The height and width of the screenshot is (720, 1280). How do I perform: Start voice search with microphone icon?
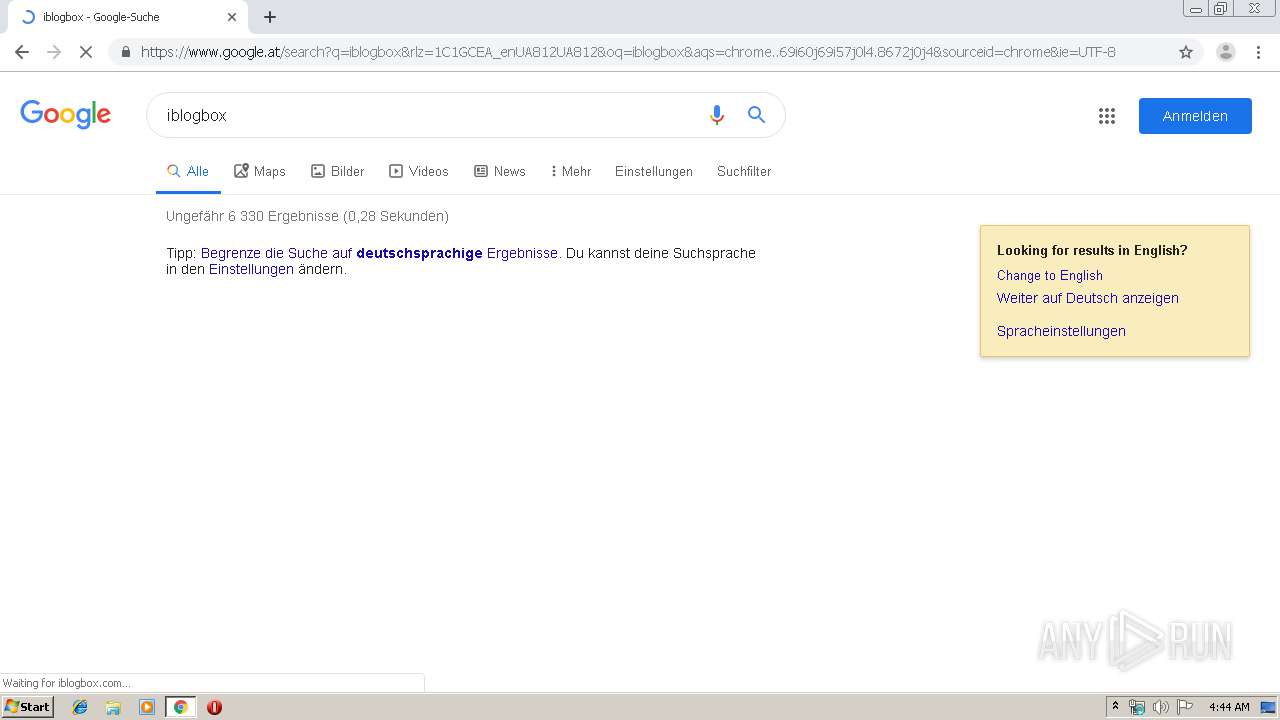pos(716,115)
